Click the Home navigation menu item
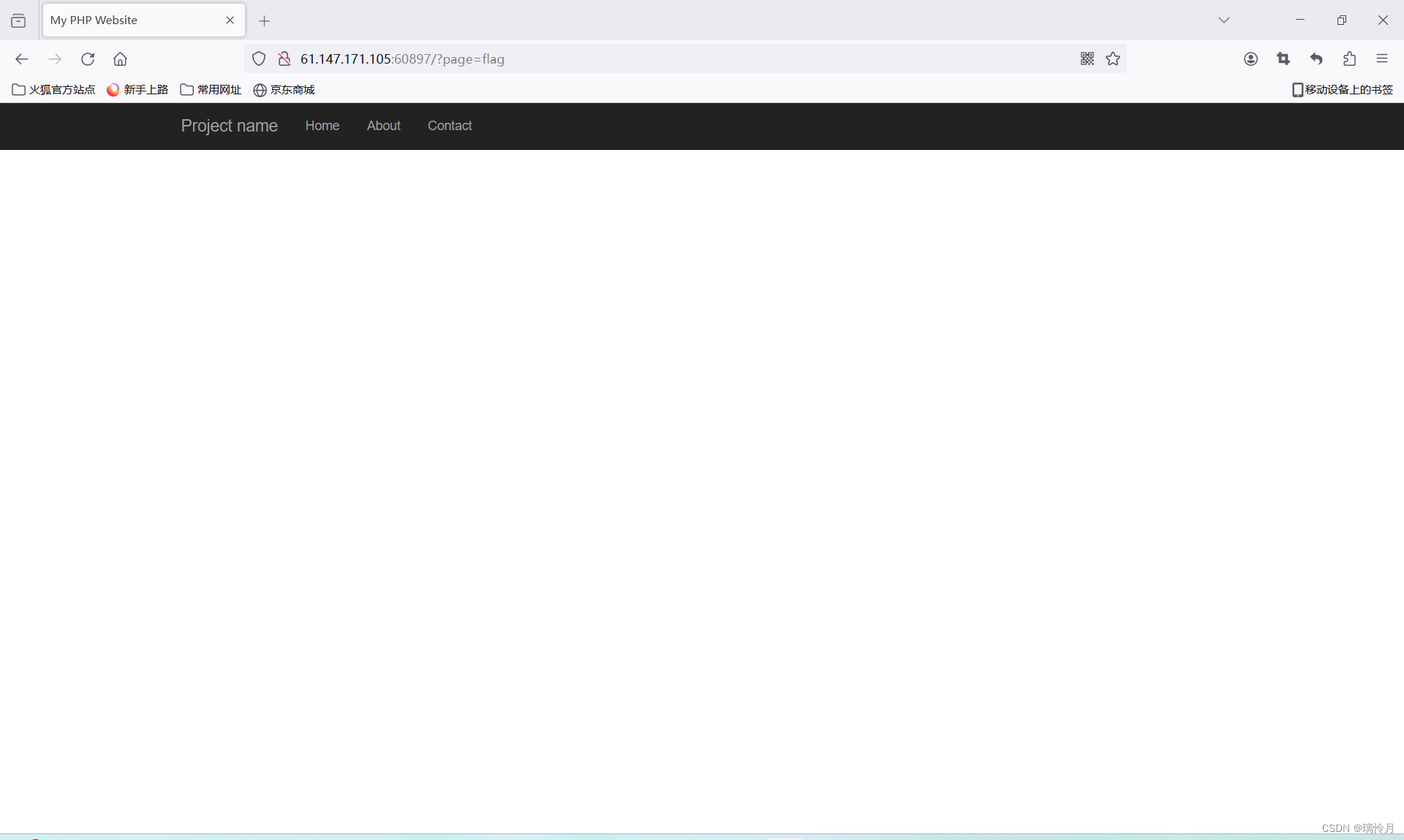Image resolution: width=1404 pixels, height=840 pixels. [x=322, y=126]
